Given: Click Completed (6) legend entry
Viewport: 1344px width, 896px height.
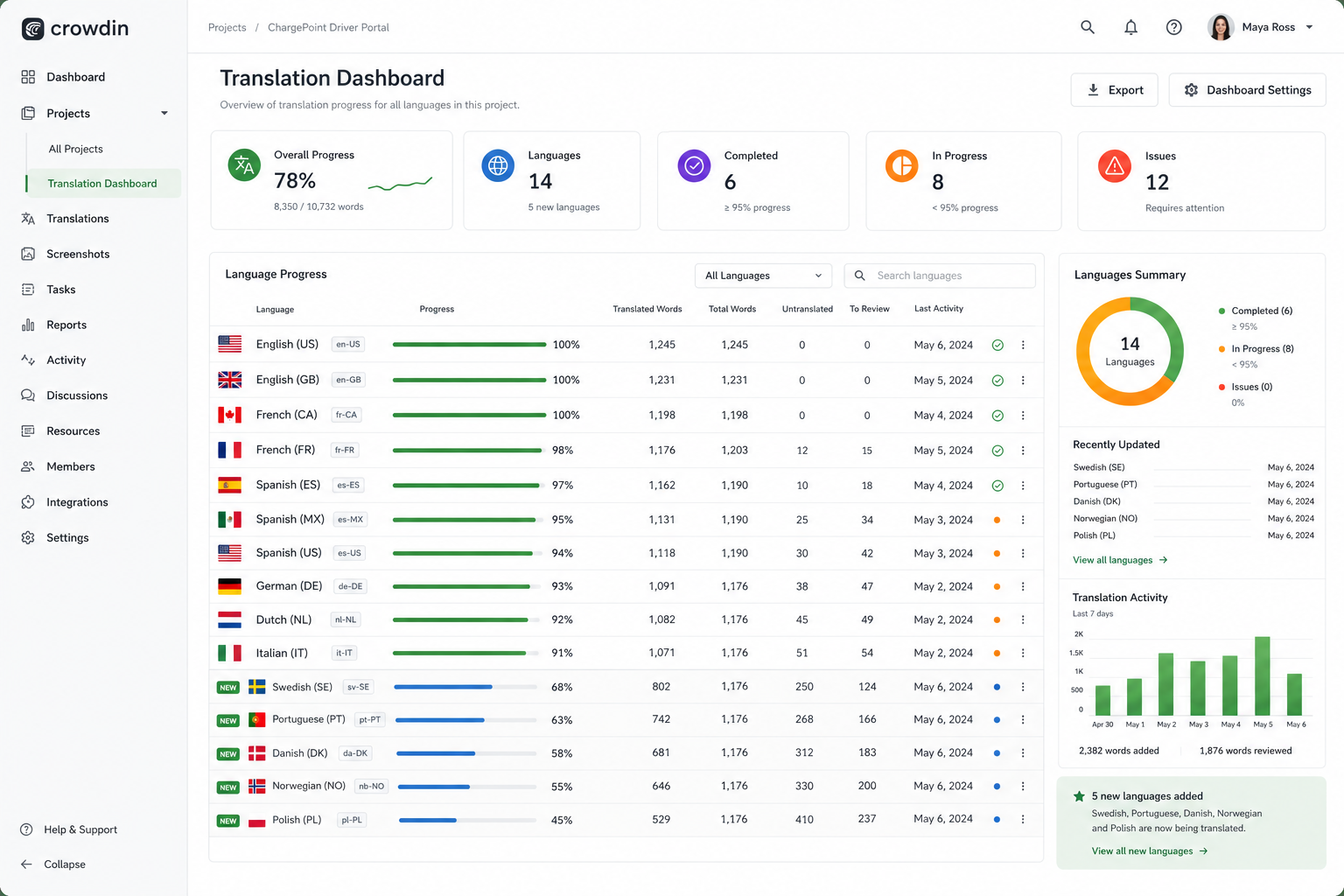Looking at the screenshot, I should pos(1256,311).
